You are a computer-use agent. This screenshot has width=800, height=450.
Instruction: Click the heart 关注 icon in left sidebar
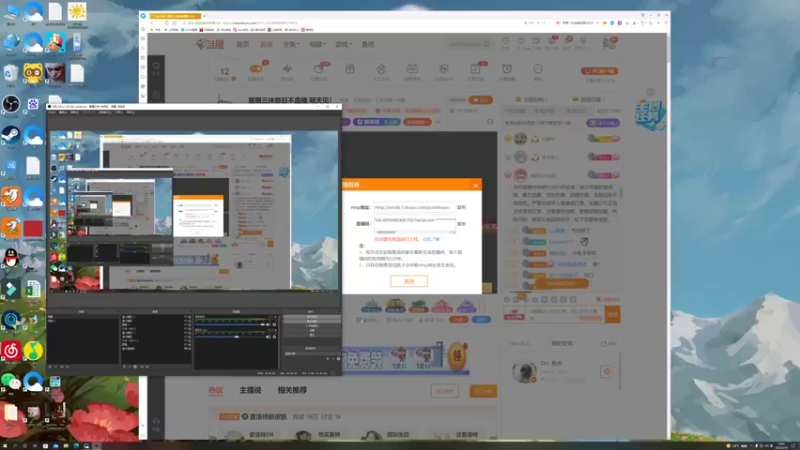click(156, 66)
